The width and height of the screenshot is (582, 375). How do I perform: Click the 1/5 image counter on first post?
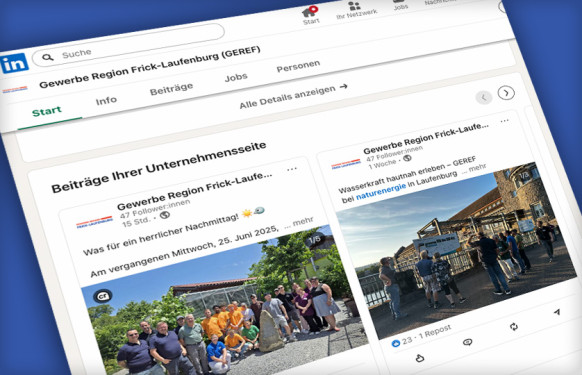pyautogui.click(x=315, y=239)
